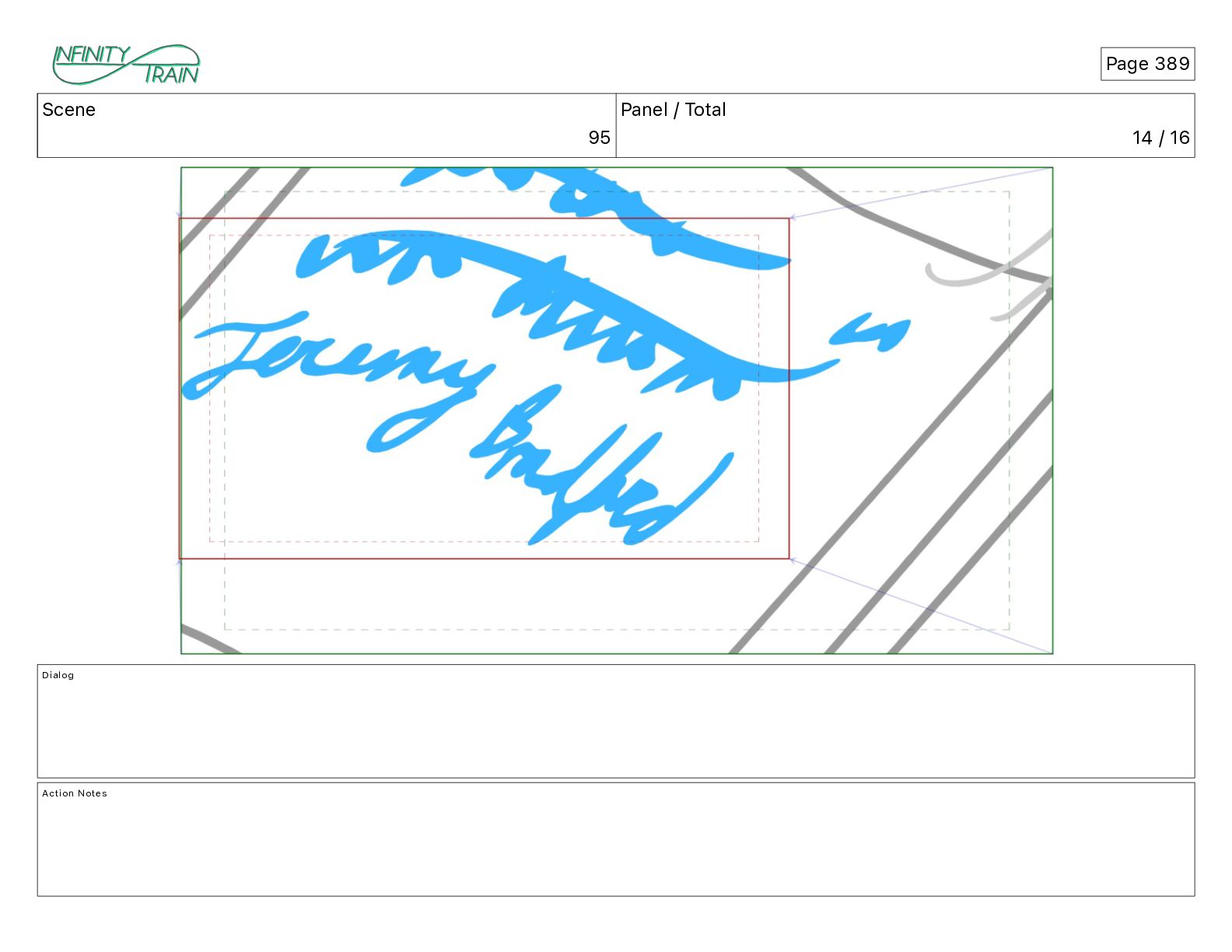Click scene number 95

599,138
